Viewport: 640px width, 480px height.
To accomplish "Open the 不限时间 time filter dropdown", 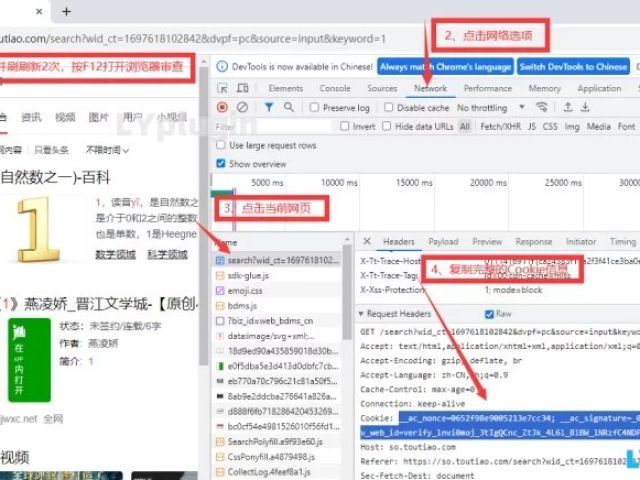I will click(107, 150).
